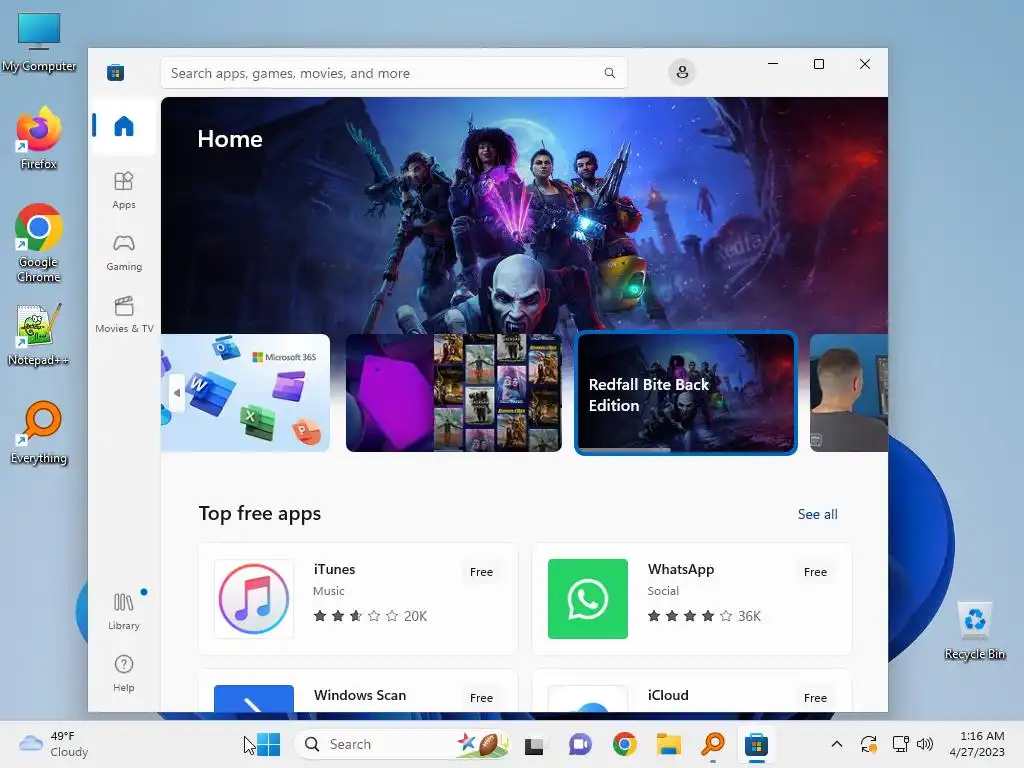1024x768 pixels.
Task: Select the Google Chrome desktop shortcut
Action: tap(39, 243)
